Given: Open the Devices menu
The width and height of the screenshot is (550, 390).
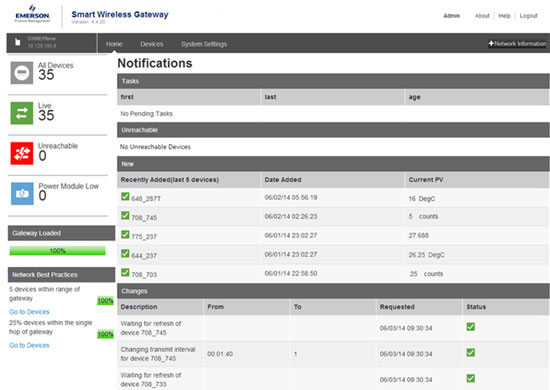Looking at the screenshot, I should 152,44.
